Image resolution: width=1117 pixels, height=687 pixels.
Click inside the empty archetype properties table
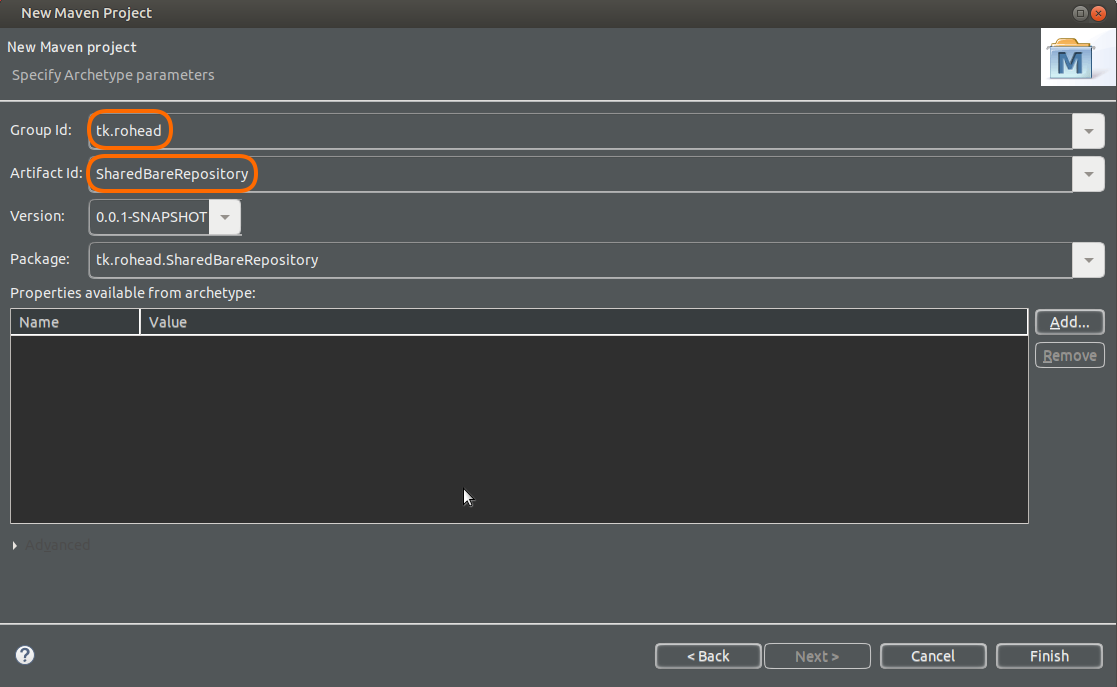pos(519,428)
